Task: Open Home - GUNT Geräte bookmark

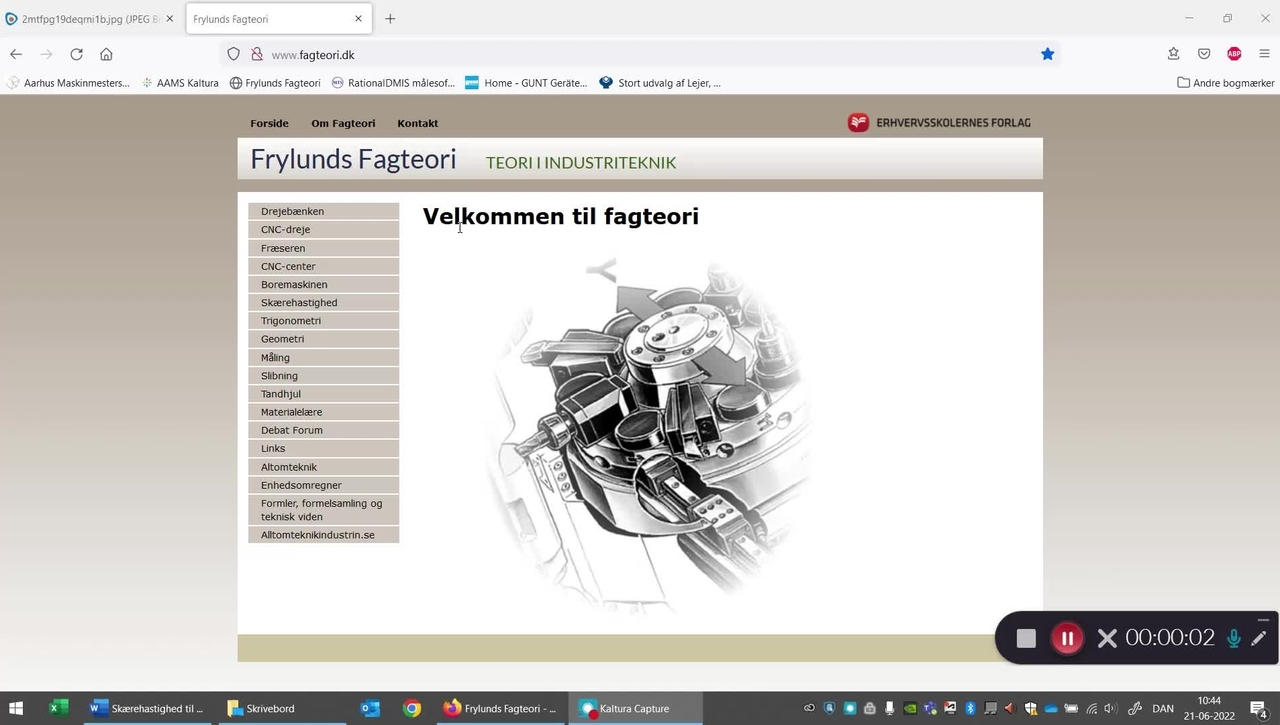Action: tap(527, 83)
